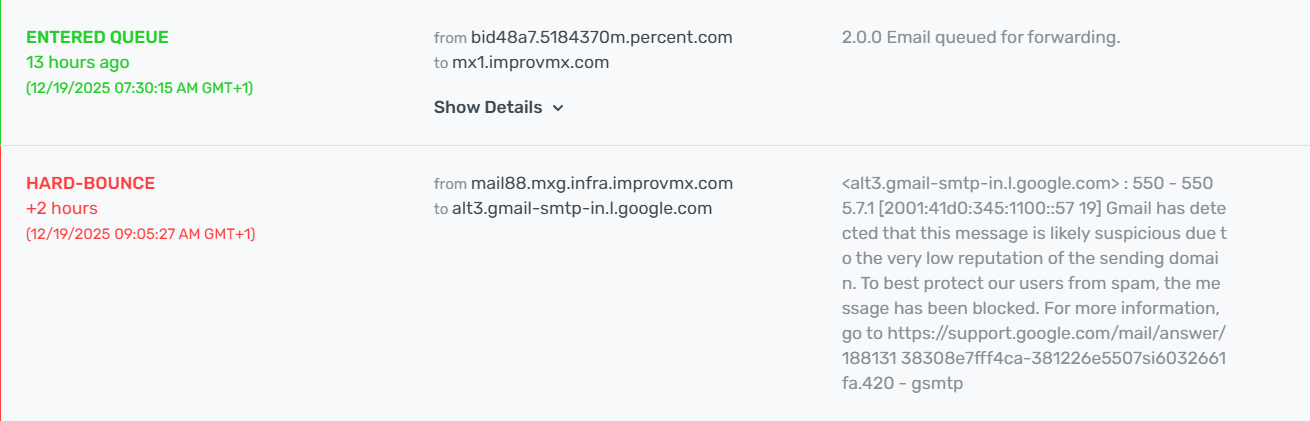Click the green ENTERED QUEUE status label
The width and height of the screenshot is (1310, 421).
[x=97, y=38]
